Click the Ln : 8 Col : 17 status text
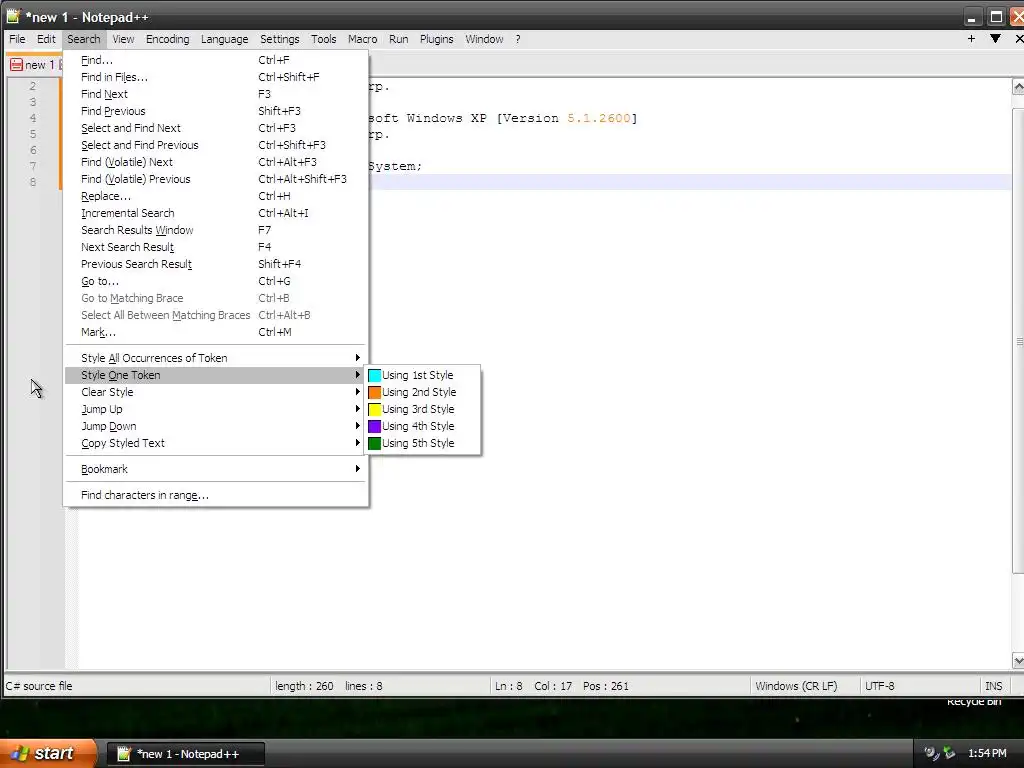The image size is (1024, 768). pyautogui.click(x=533, y=686)
